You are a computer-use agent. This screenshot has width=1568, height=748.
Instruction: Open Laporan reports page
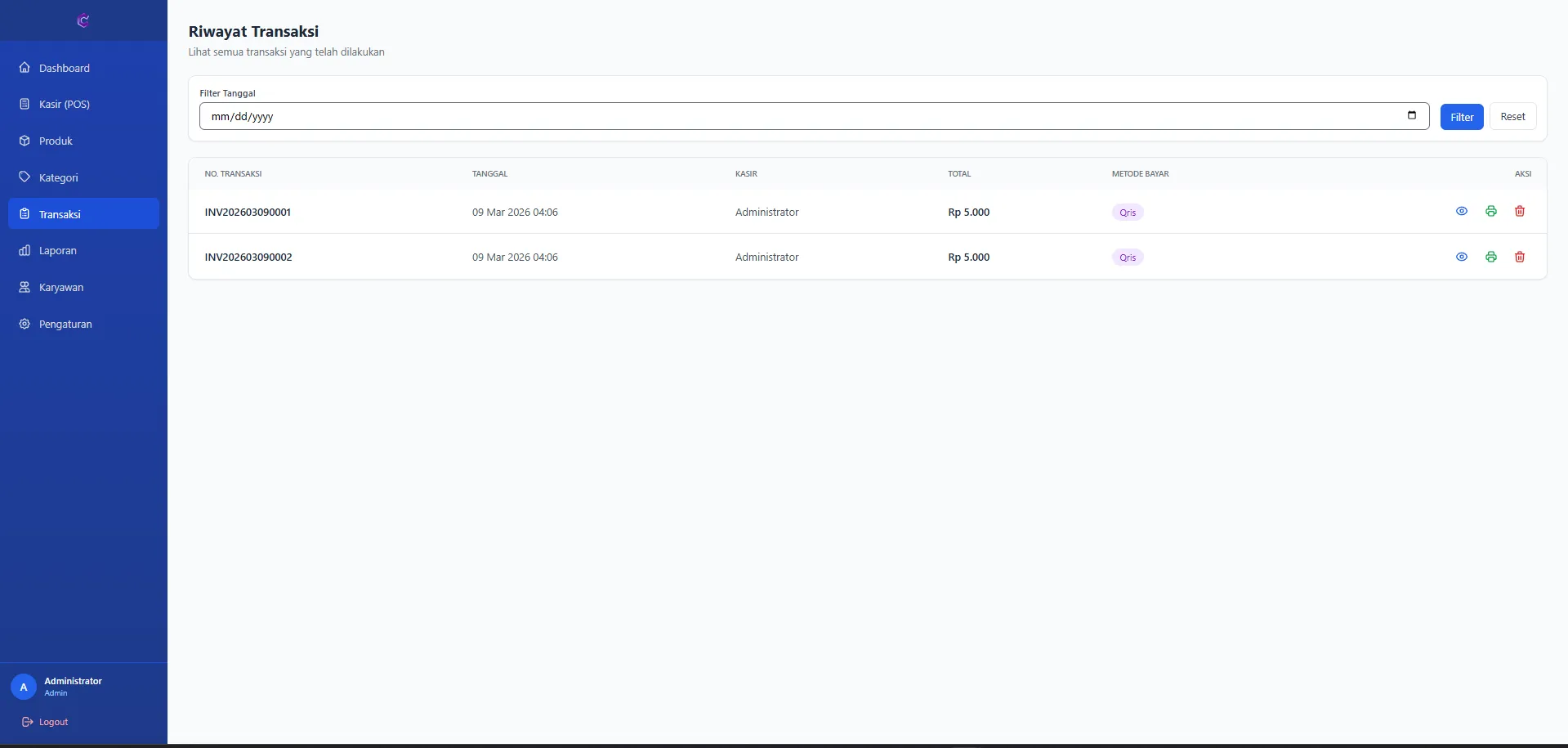[57, 250]
